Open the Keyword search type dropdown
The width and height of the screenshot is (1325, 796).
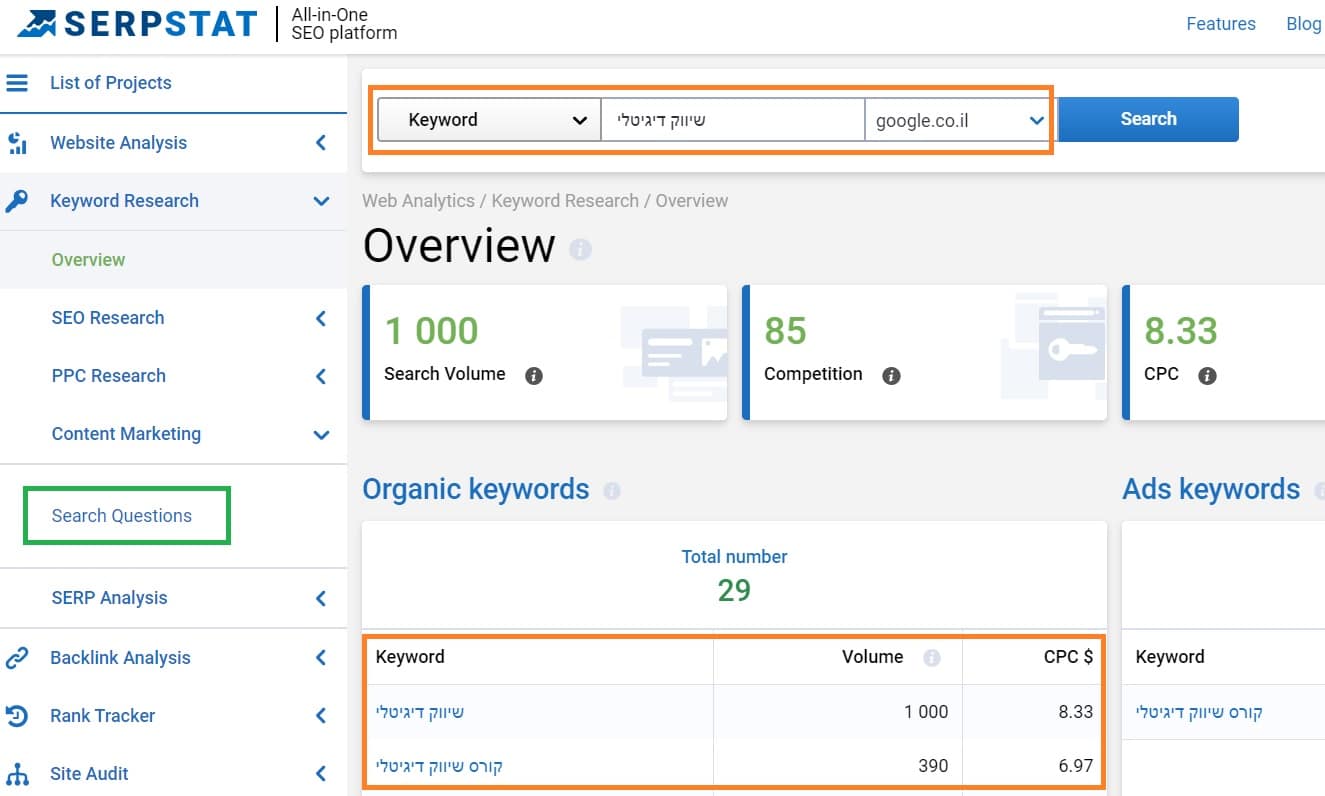489,120
